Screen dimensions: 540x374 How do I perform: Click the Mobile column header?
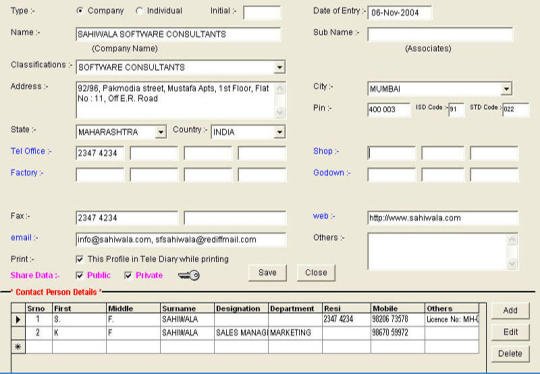[397, 308]
